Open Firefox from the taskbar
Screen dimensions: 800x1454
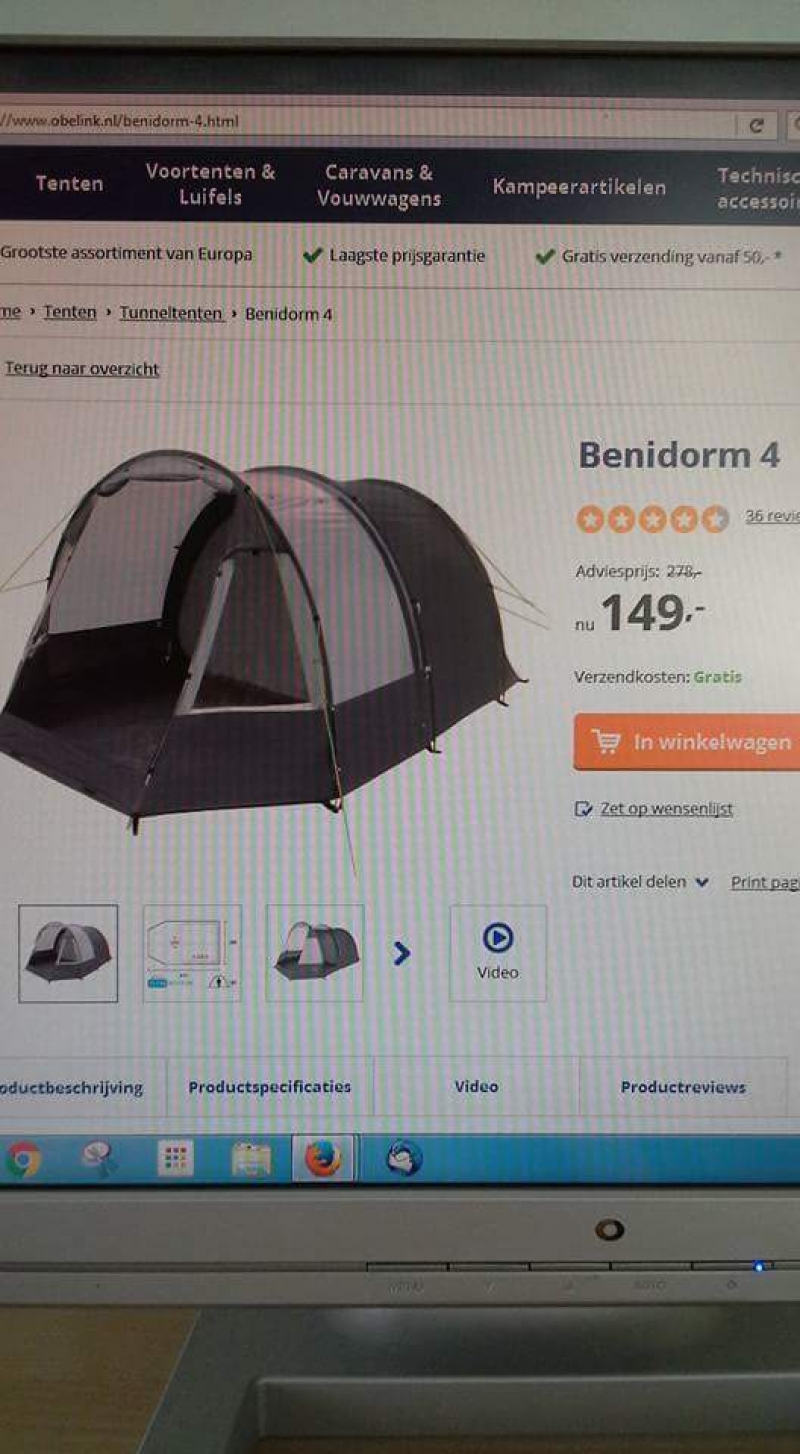pos(322,1159)
